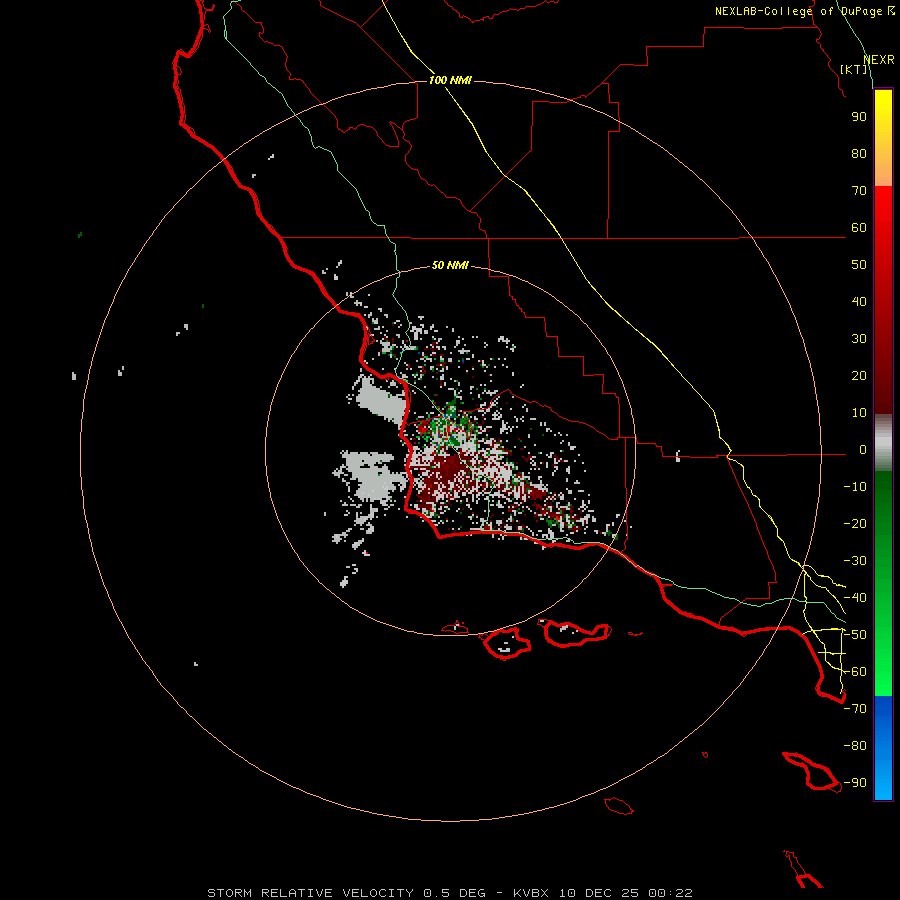Click the -20 value on the velocity scale
The height and width of the screenshot is (900, 900).
point(855,524)
